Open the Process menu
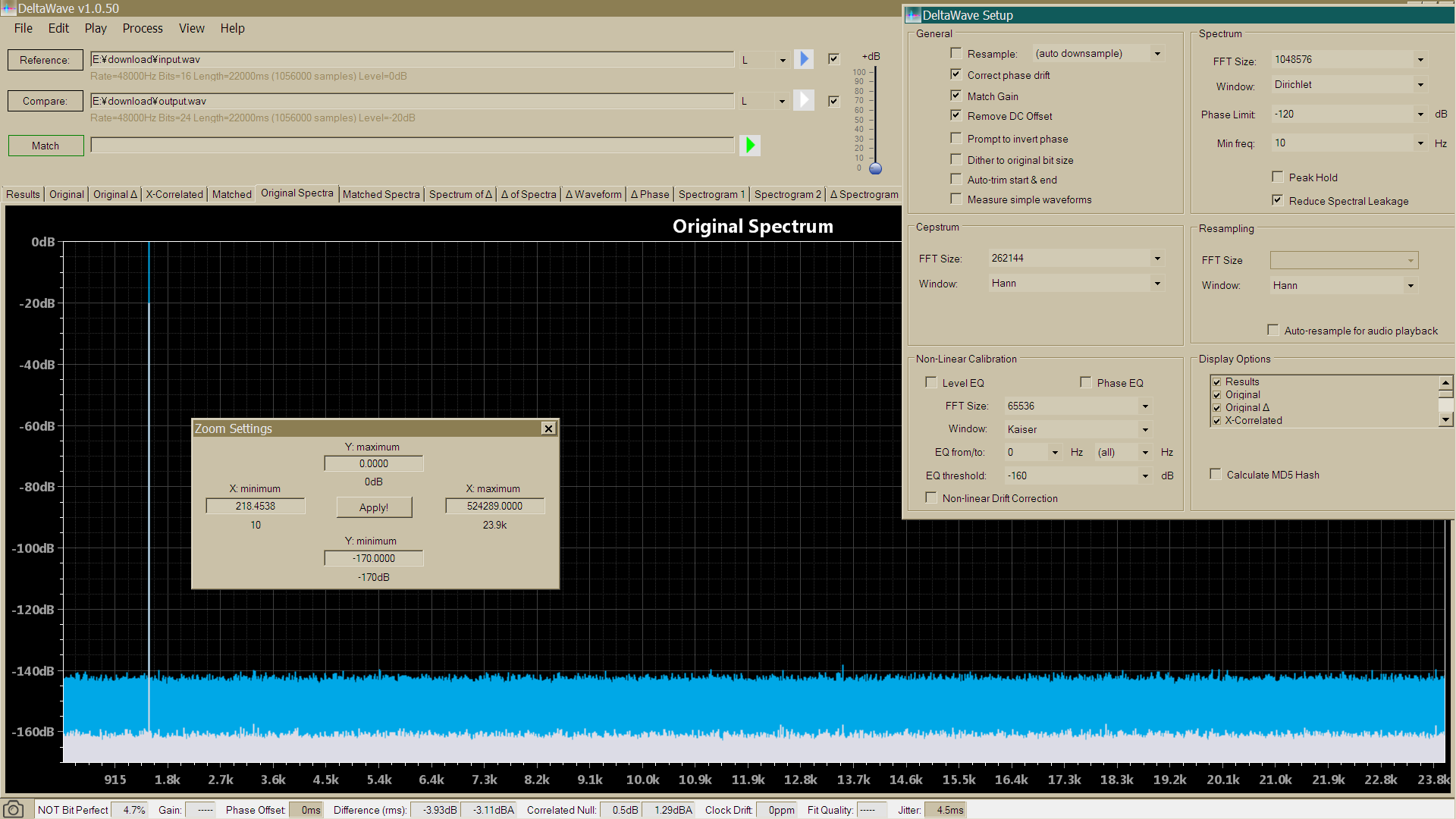 click(143, 28)
